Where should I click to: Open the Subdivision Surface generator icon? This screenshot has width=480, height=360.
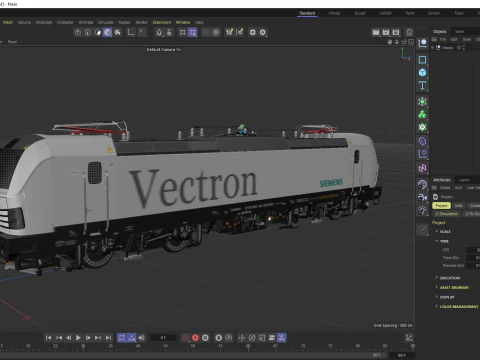click(x=422, y=102)
